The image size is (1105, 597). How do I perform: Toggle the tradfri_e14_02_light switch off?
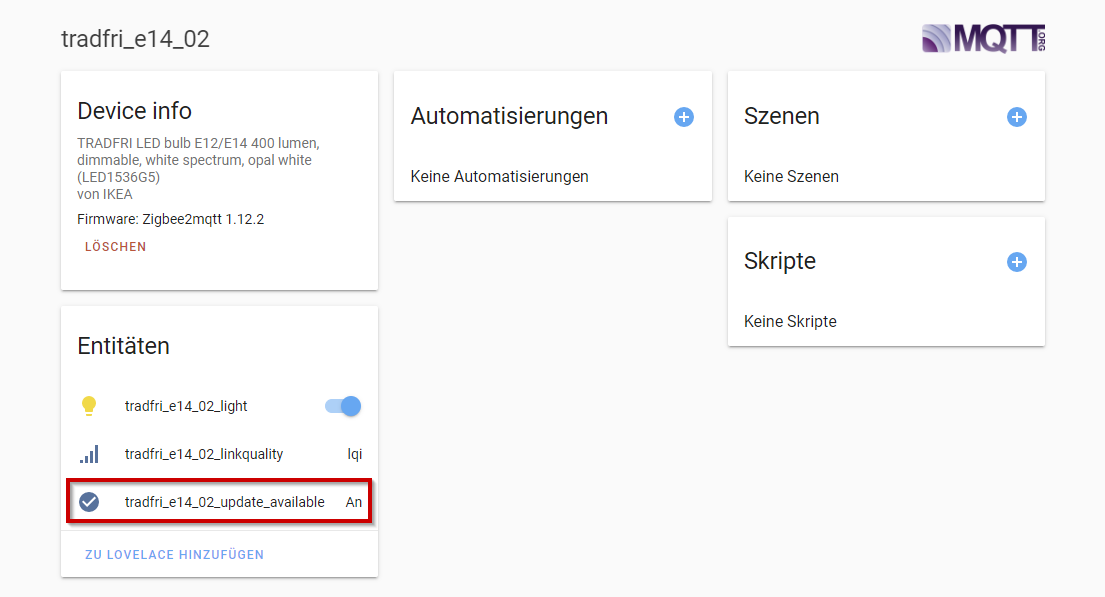[344, 405]
